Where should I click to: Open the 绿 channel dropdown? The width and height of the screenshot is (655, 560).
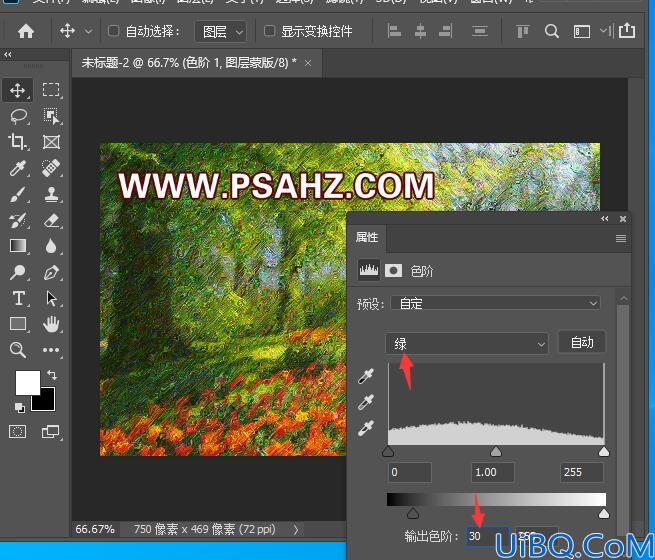click(467, 344)
